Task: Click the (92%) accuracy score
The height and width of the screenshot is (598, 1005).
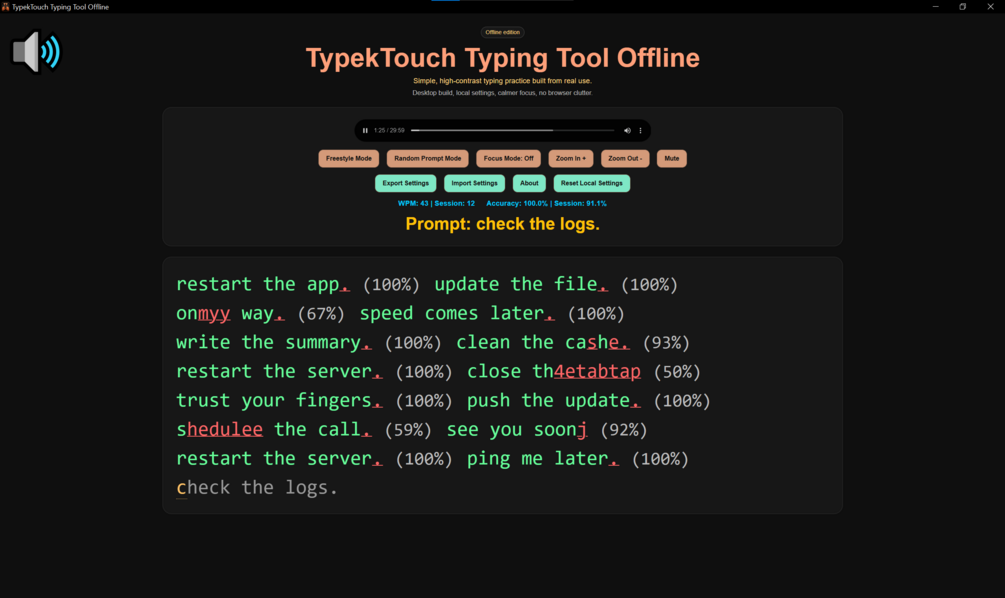Action: [x=624, y=429]
